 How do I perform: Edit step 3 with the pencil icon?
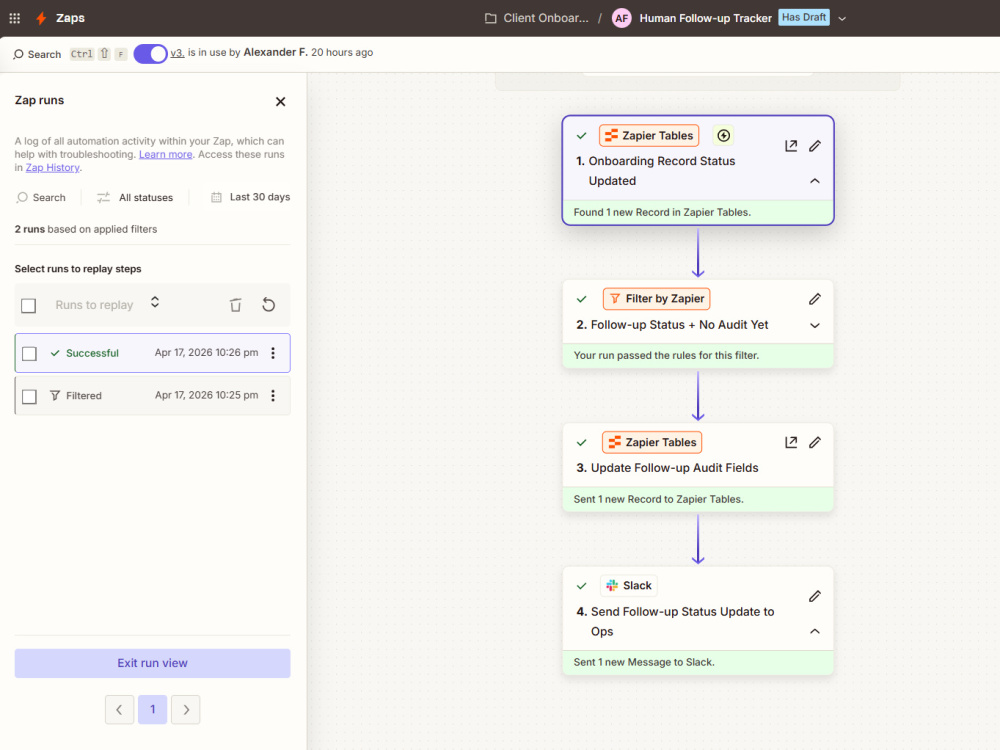click(x=814, y=442)
